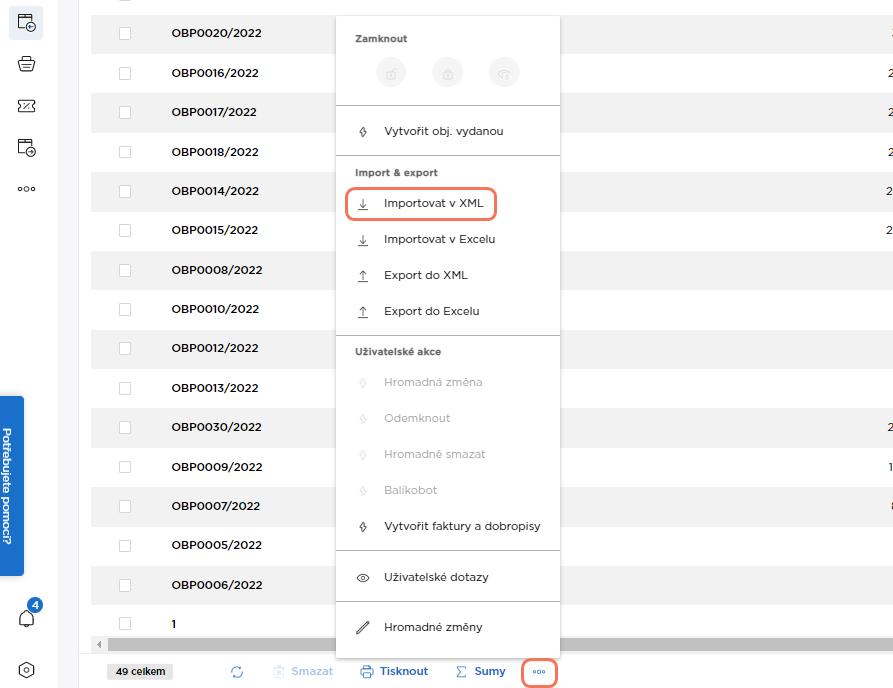Click the eye icon beside Uživatelské dotazy
The width and height of the screenshot is (893, 688).
click(x=363, y=578)
